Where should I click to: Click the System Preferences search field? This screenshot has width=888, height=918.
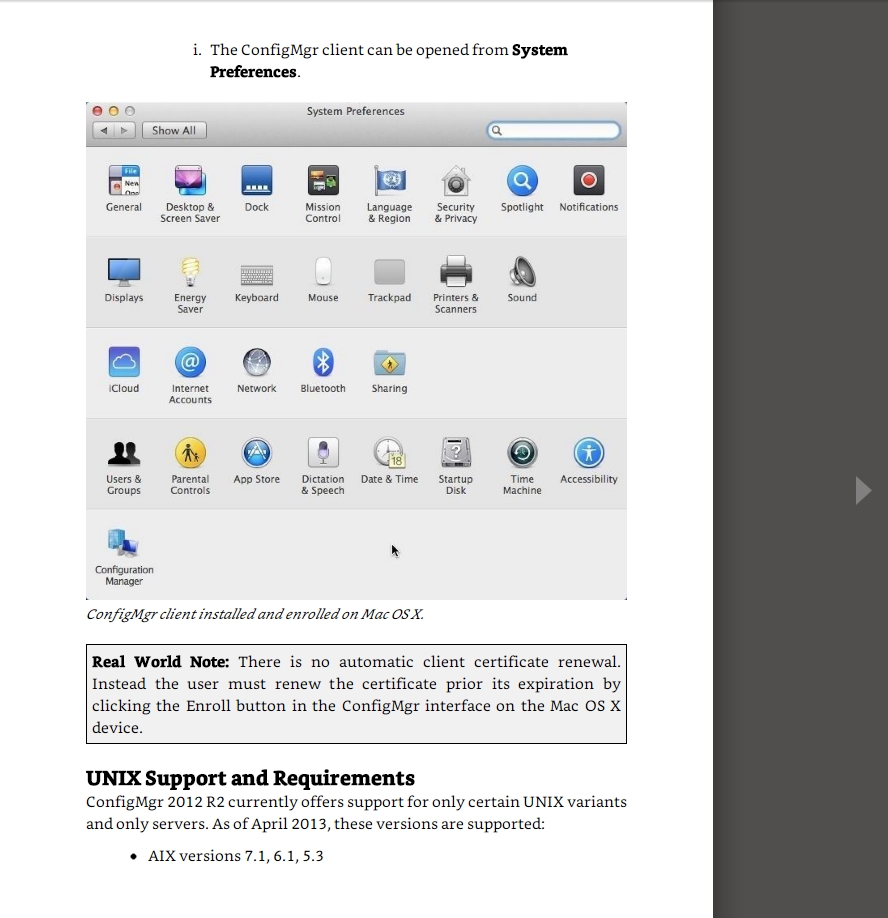(553, 131)
